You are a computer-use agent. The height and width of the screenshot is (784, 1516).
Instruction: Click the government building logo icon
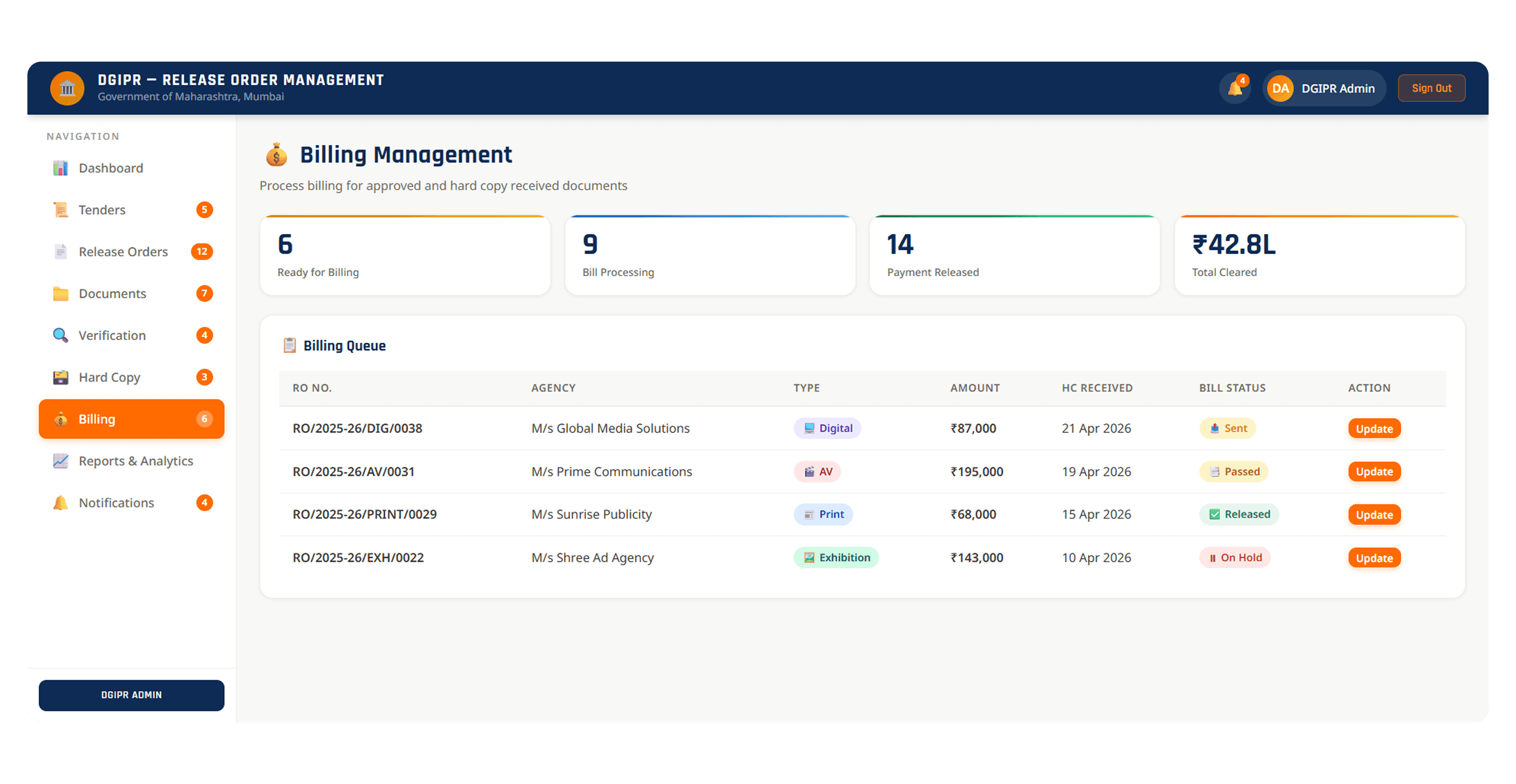pos(67,88)
